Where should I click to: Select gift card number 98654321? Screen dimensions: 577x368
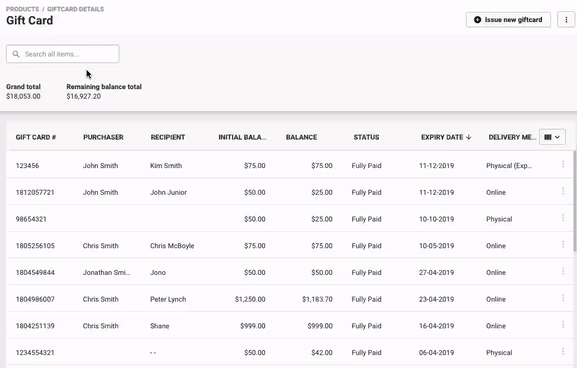[x=31, y=219]
